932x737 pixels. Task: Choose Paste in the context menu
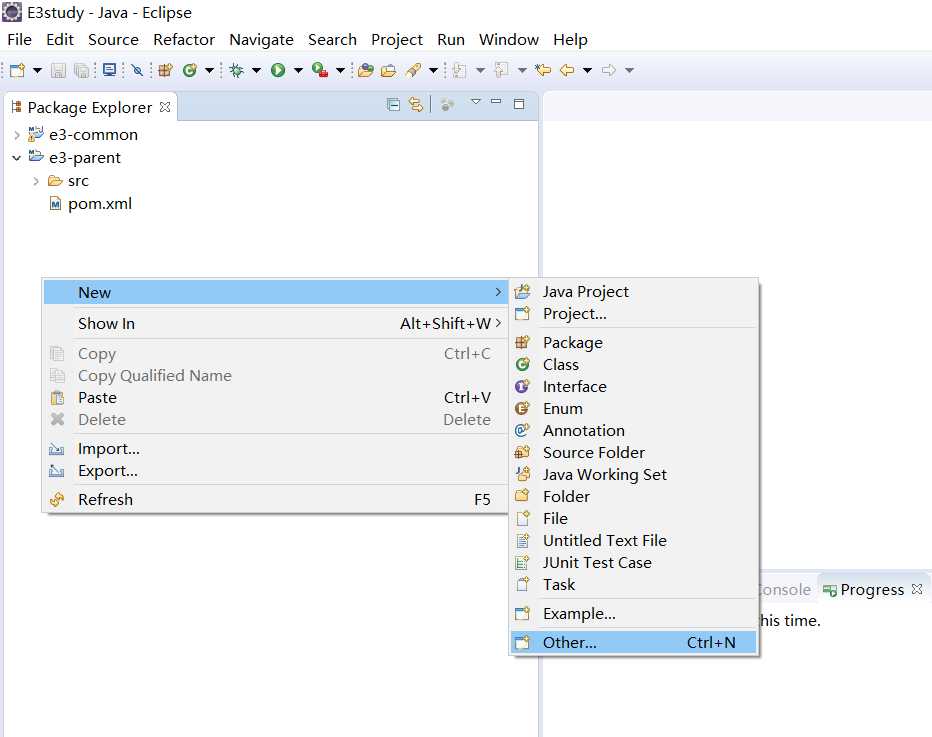276,398
